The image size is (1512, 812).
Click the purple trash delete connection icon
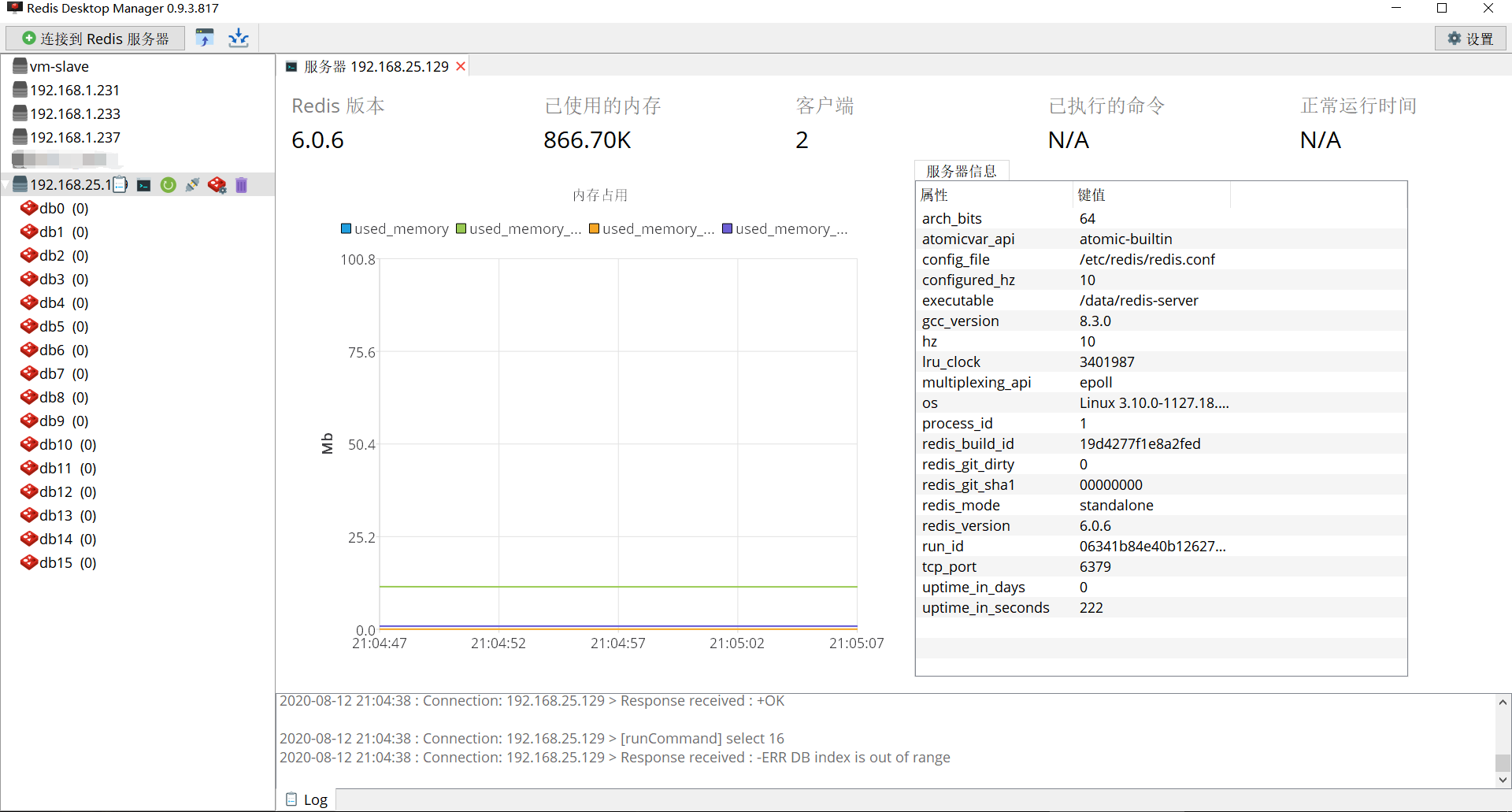(241, 185)
